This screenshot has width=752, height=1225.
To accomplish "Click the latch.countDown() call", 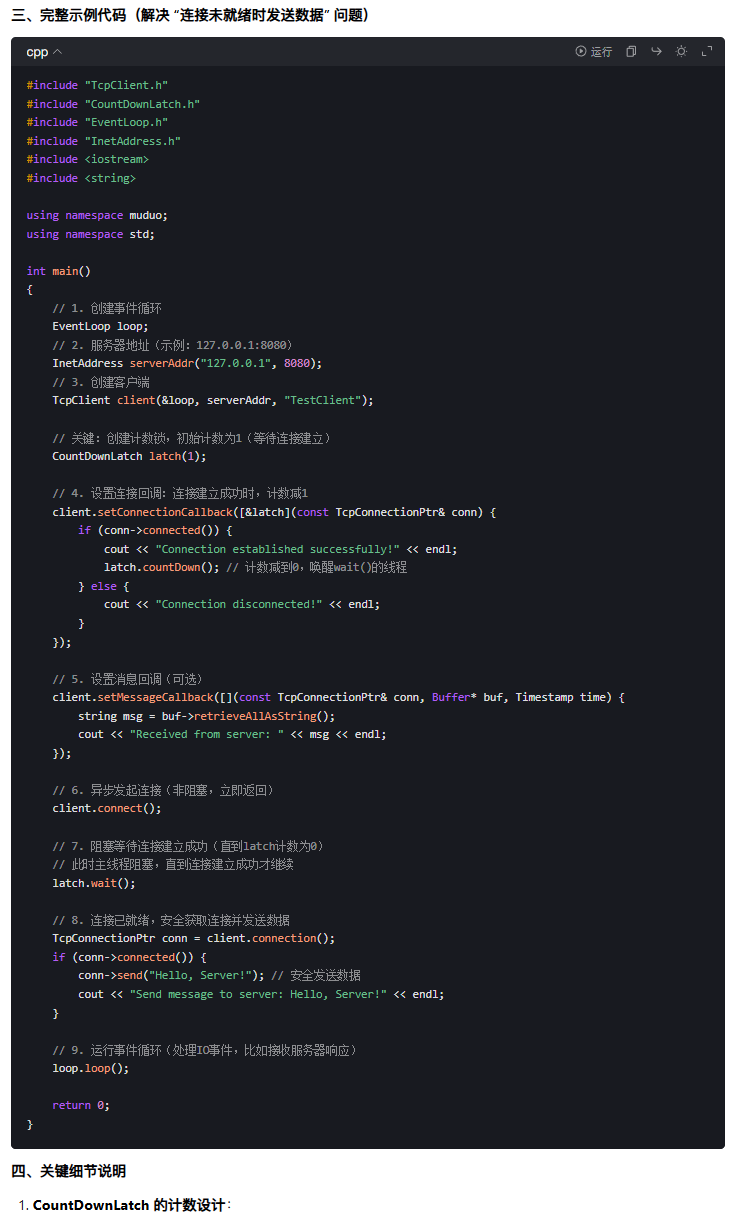I will [x=162, y=567].
